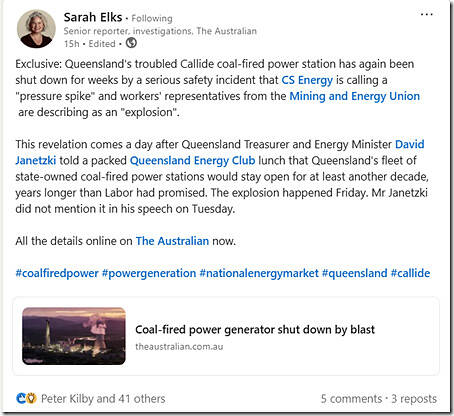
Task: Click the reaction emoji icons
Action: click(26, 398)
